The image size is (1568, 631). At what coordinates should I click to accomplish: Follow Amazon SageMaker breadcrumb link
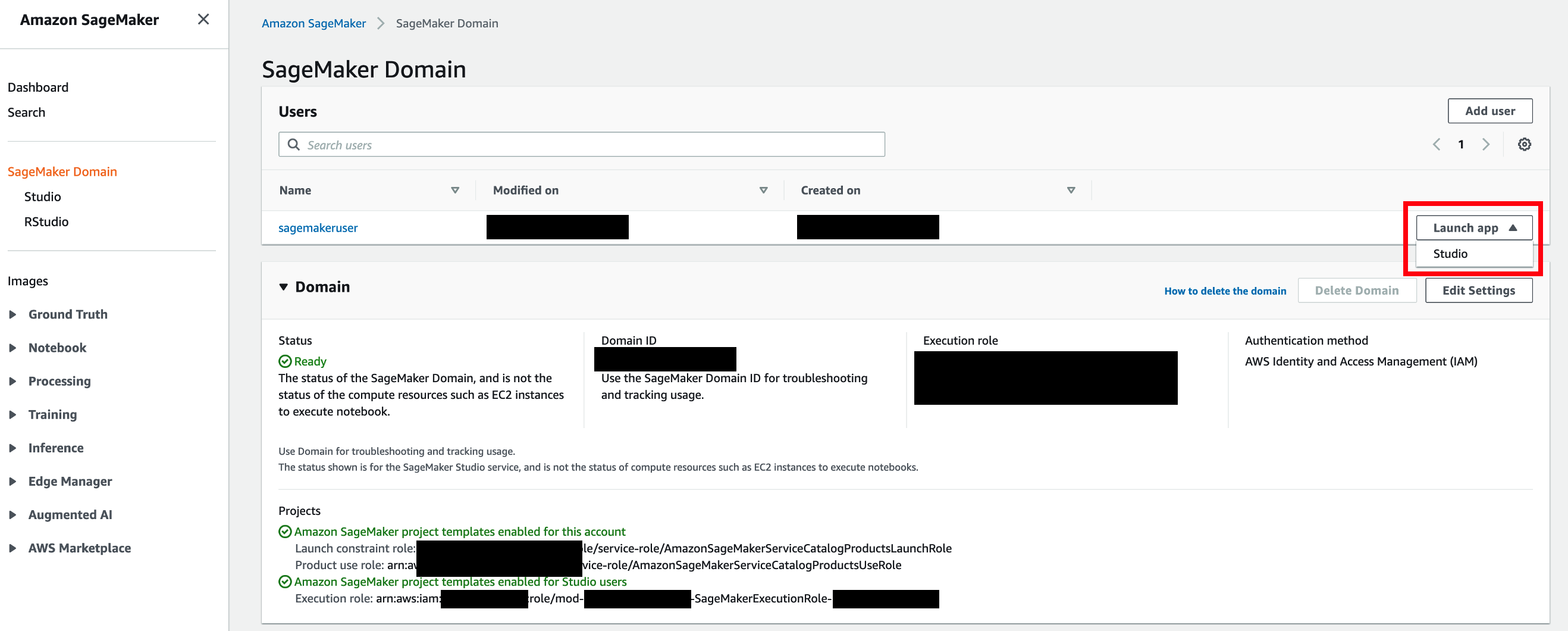pos(313,23)
